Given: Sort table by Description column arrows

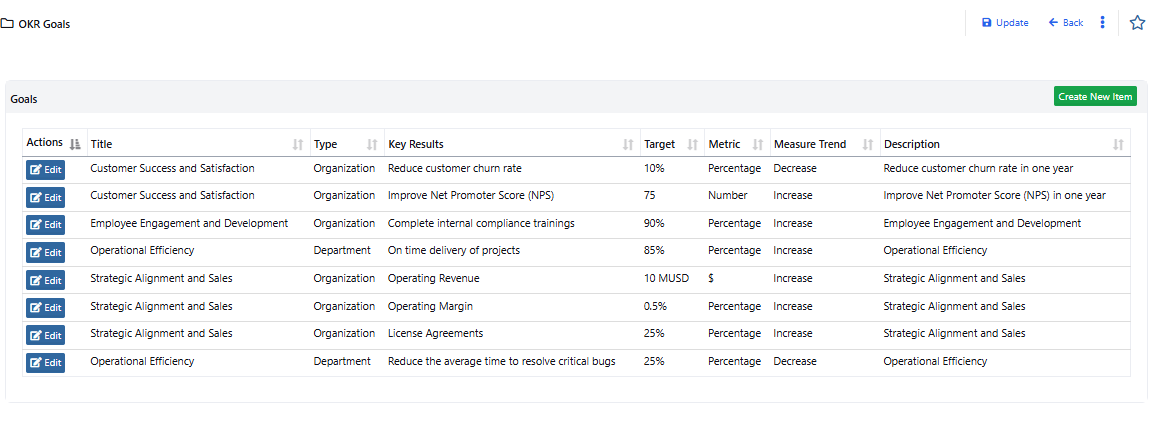Looking at the screenshot, I should [x=1118, y=145].
